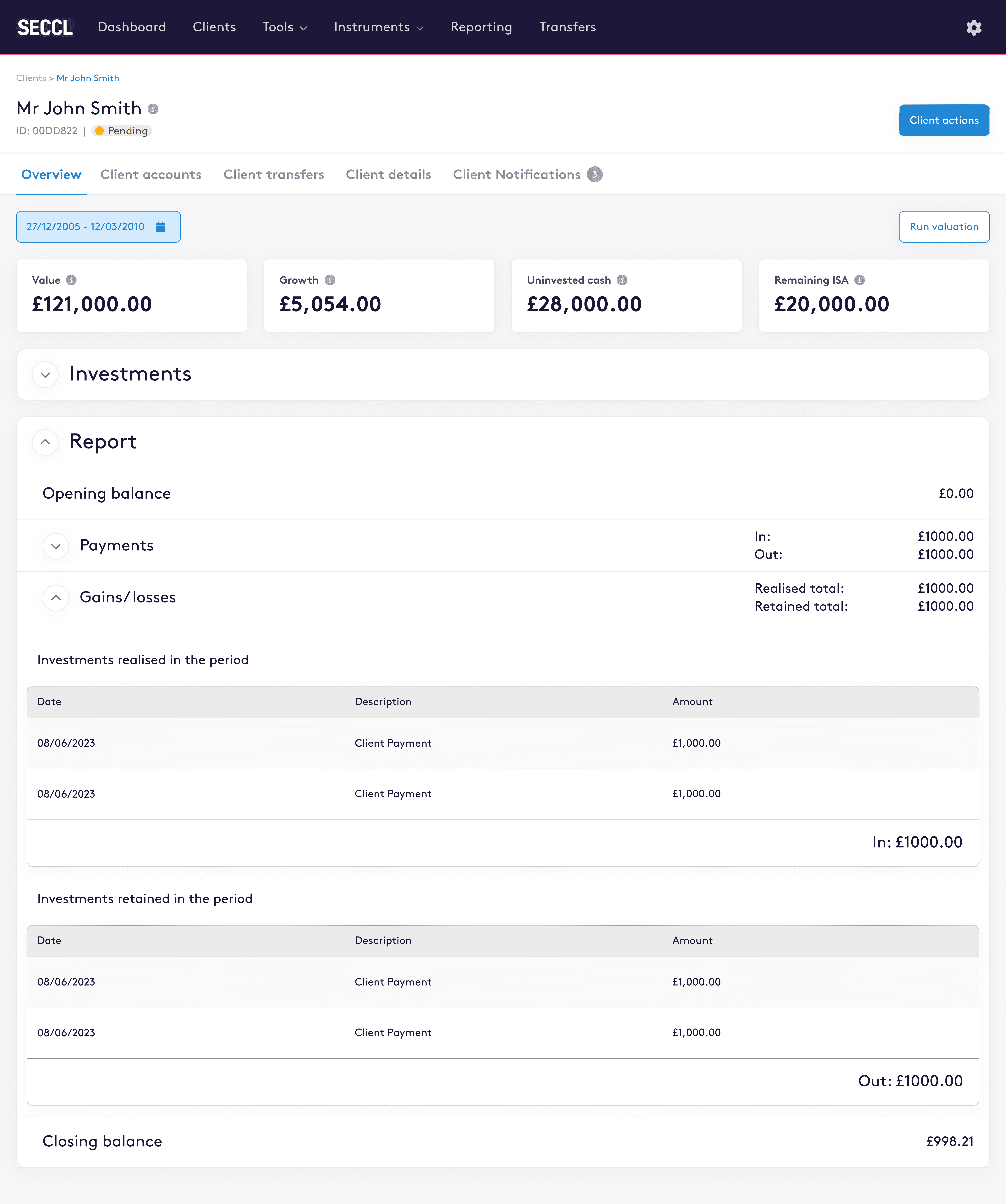Screen dimensions: 1006x1204
Task: Click the Uninvested cash info icon
Action: click(x=622, y=280)
